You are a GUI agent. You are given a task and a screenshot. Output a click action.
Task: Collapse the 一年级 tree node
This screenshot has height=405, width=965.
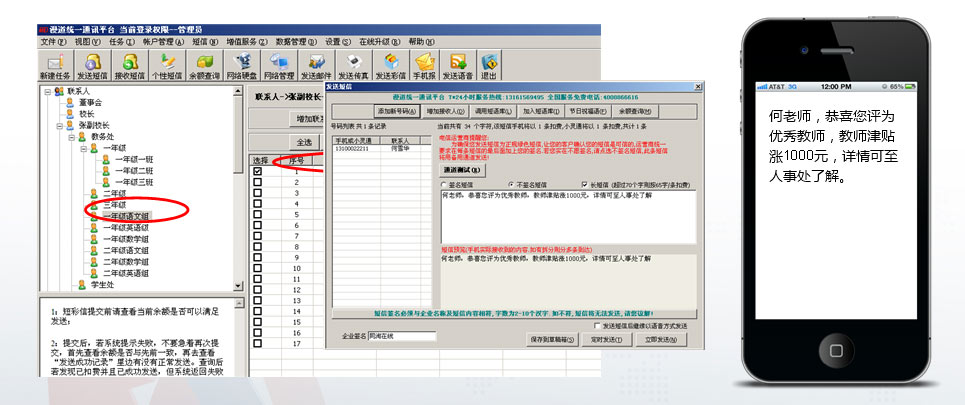83,147
